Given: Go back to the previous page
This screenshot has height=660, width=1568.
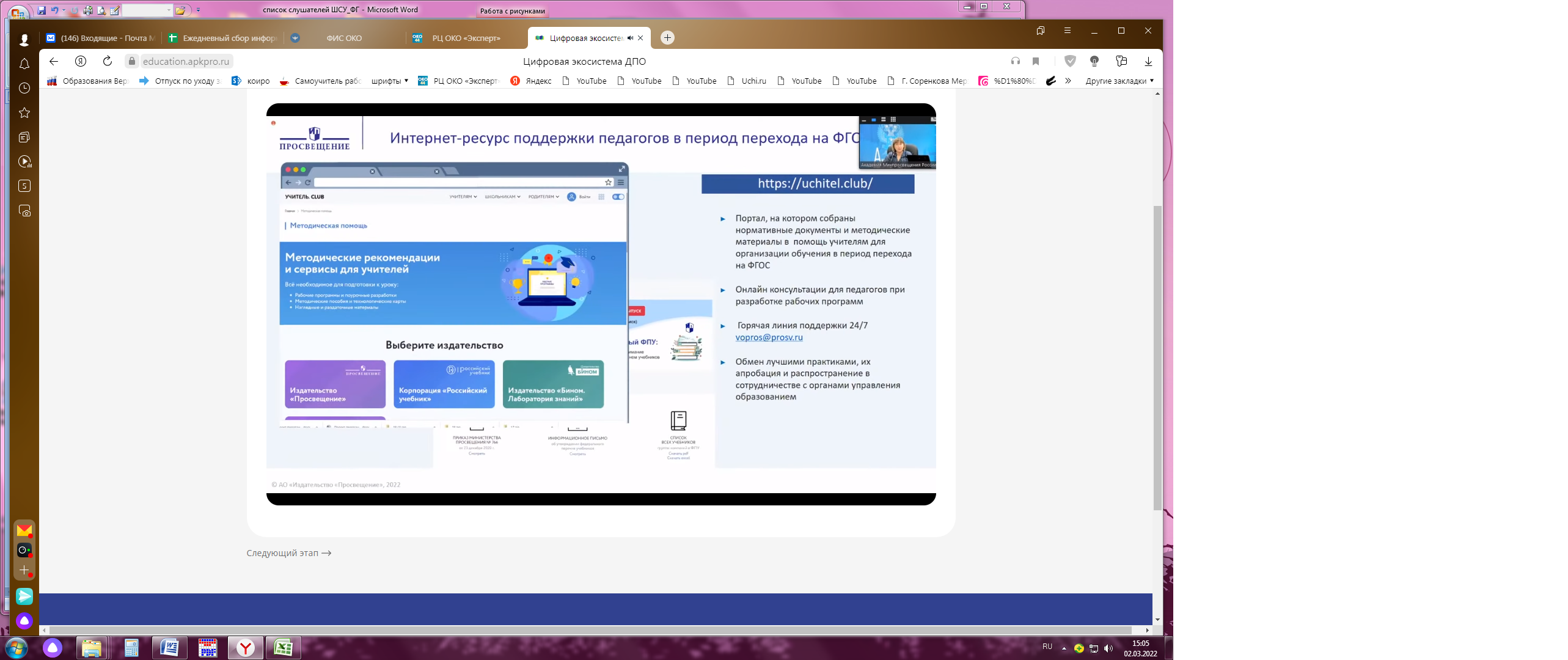Looking at the screenshot, I should (54, 61).
